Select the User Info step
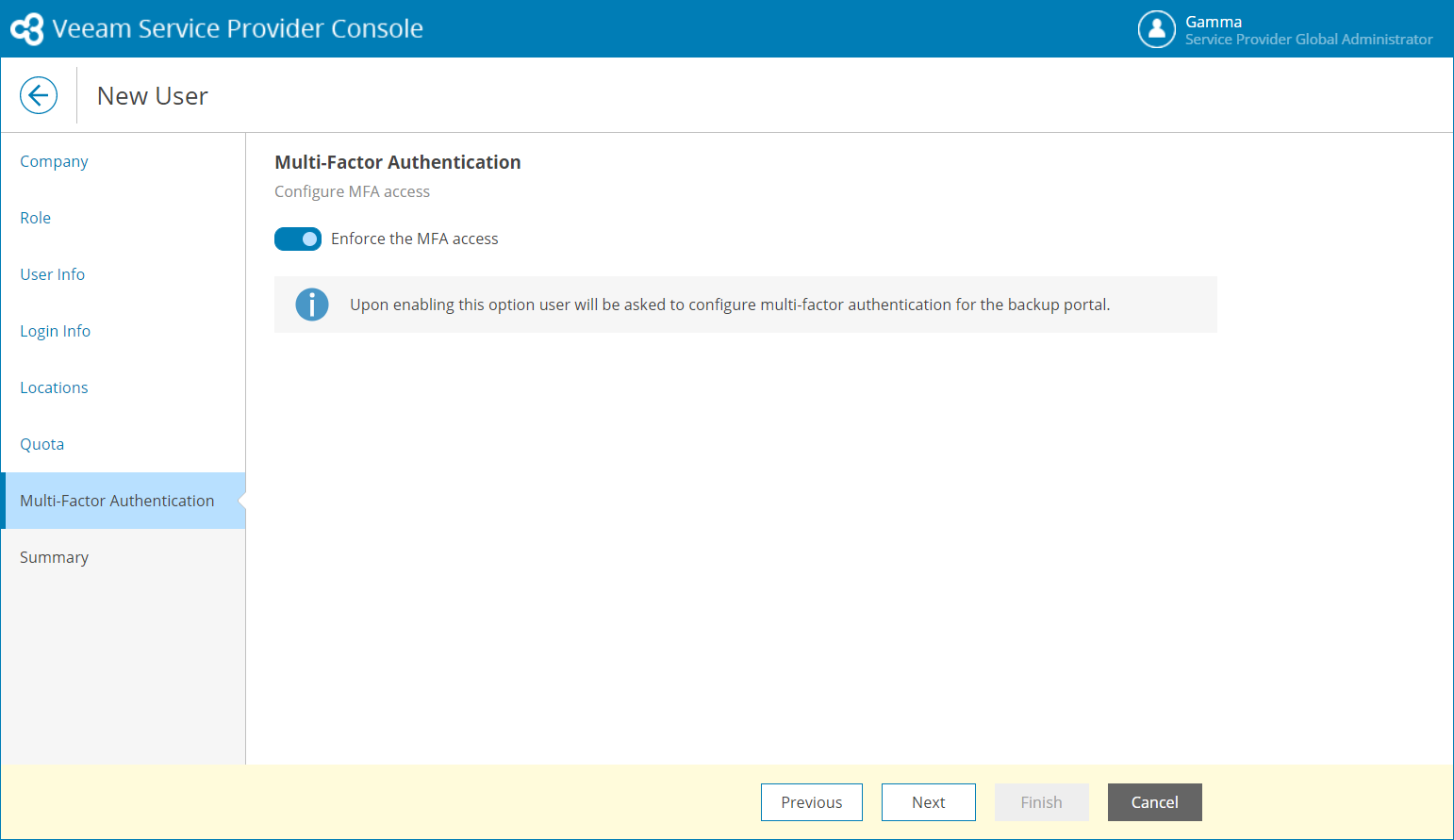This screenshot has height=840, width=1454. pos(53,274)
